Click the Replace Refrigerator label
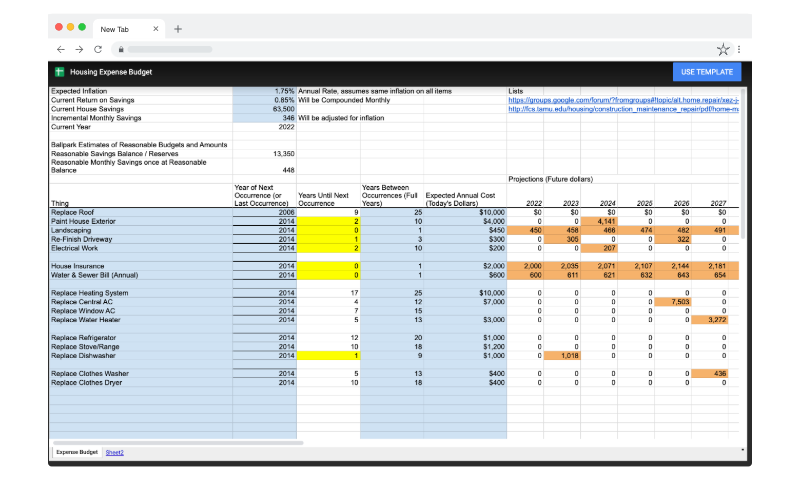Viewport: 800px width, 480px height. (x=84, y=338)
